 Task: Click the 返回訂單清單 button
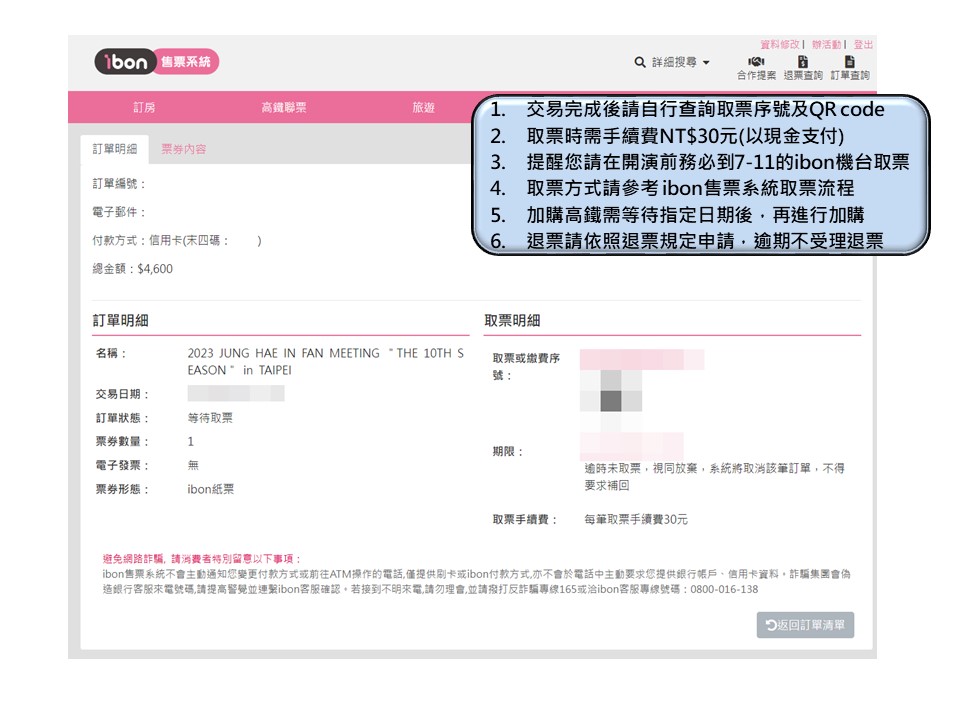point(805,625)
